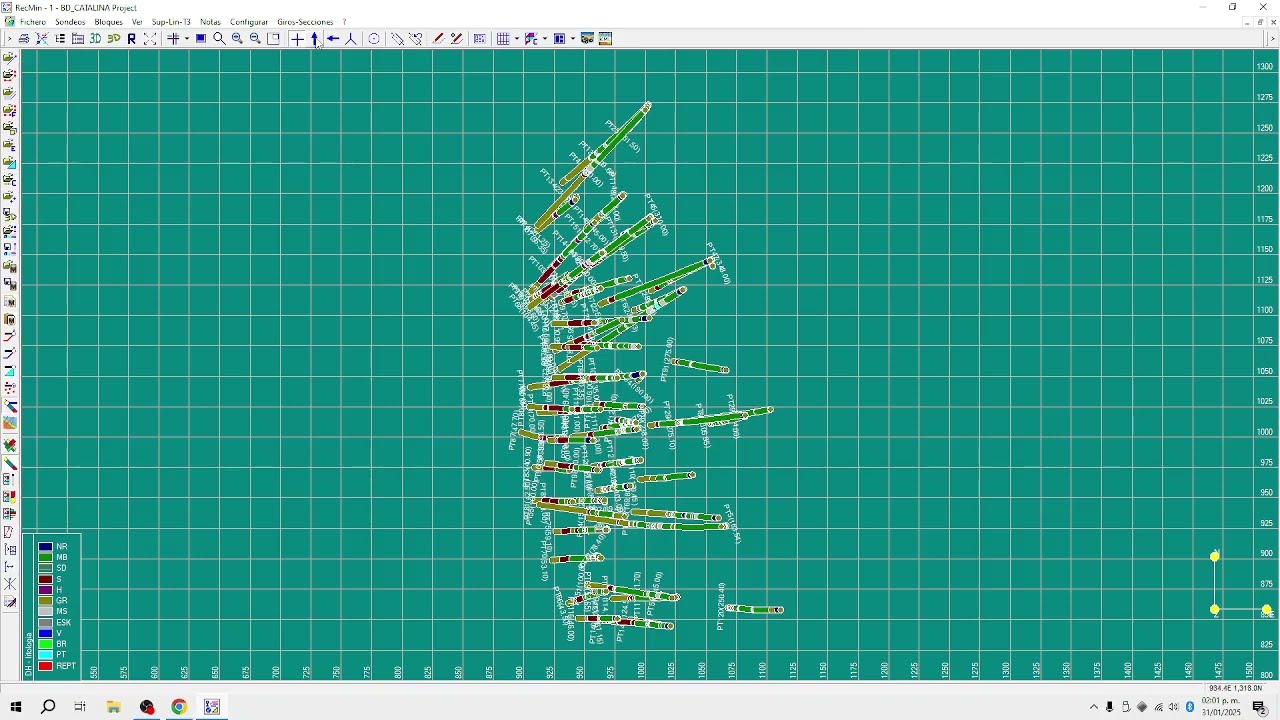
Task: Open the Fichero menu
Action: coord(32,22)
